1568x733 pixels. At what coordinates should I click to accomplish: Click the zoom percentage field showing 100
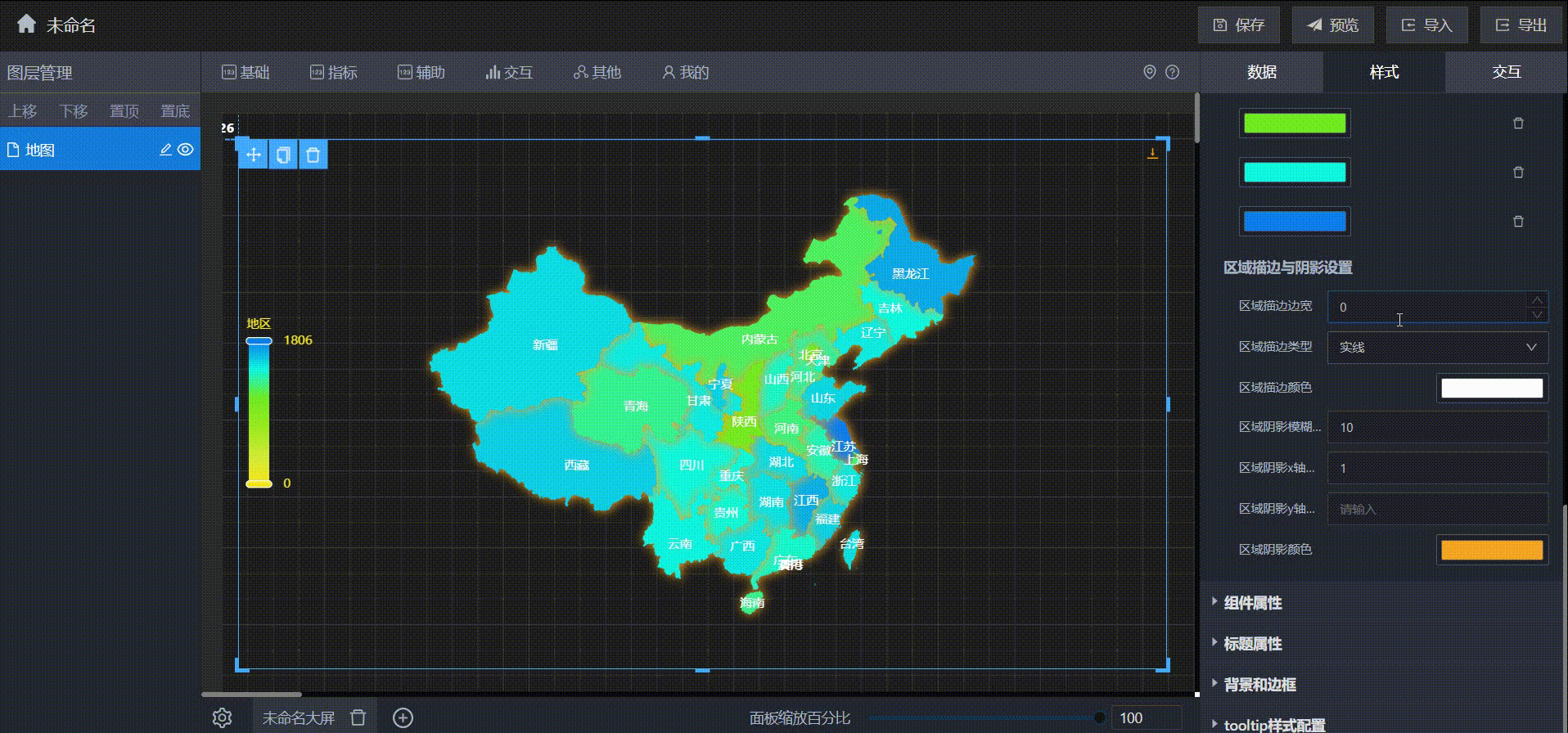tap(1147, 717)
